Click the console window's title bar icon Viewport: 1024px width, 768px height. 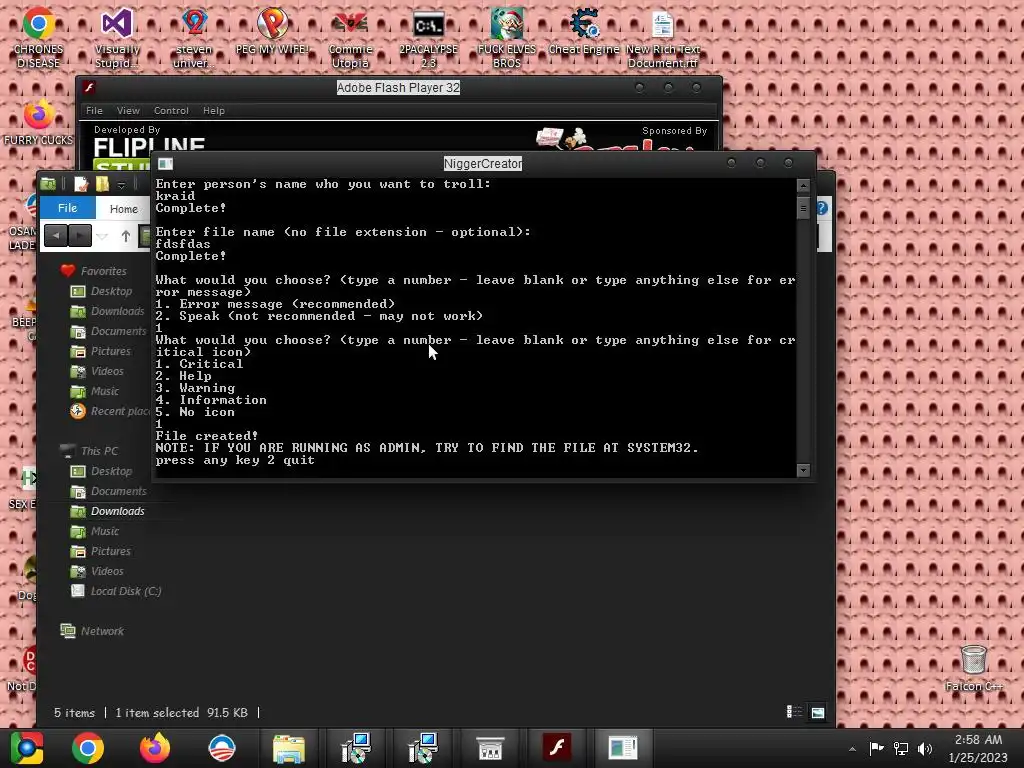coord(165,163)
